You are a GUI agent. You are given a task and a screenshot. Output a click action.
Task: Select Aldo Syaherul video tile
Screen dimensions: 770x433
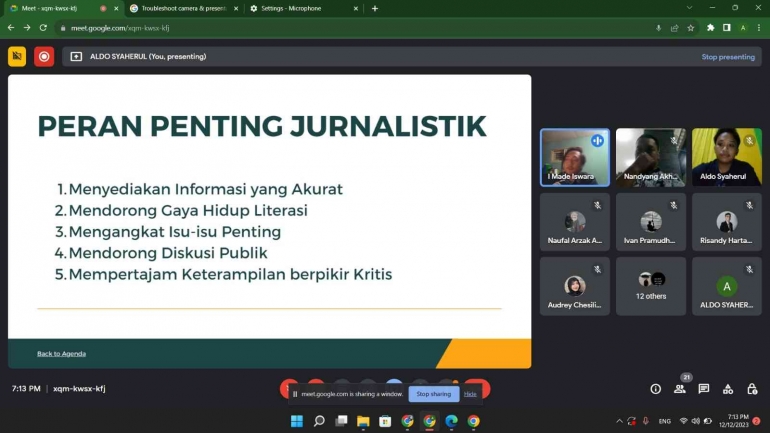[x=727, y=157]
